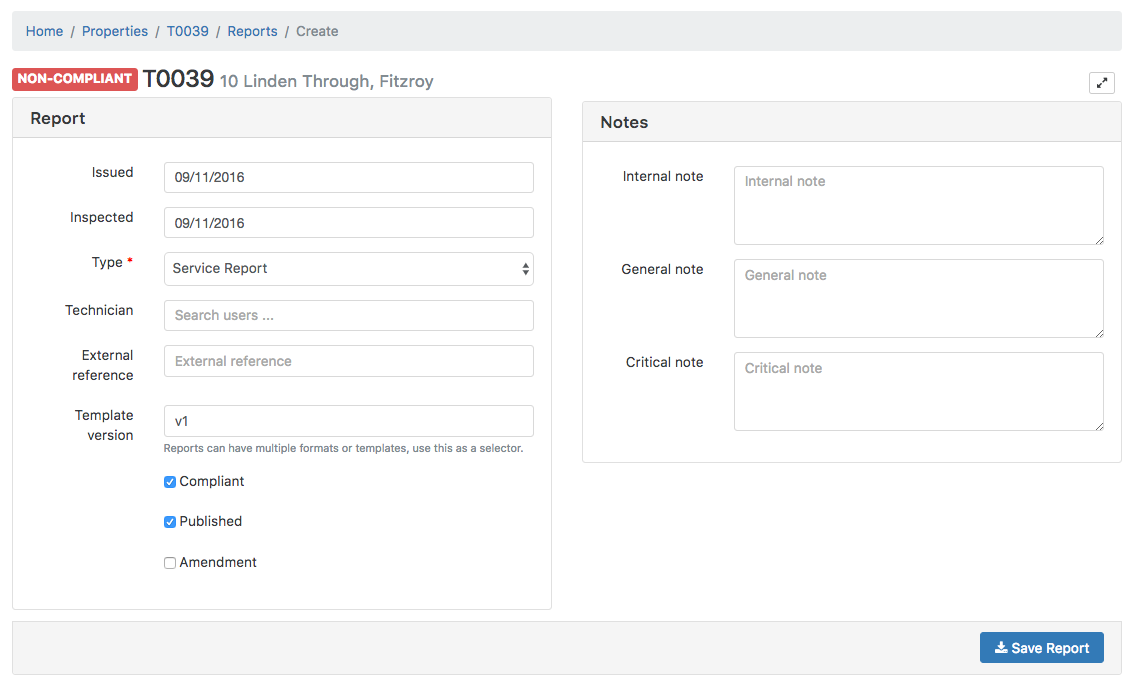Screen dimensions: 1136x692
Task: Click the External reference input
Action: tap(348, 361)
